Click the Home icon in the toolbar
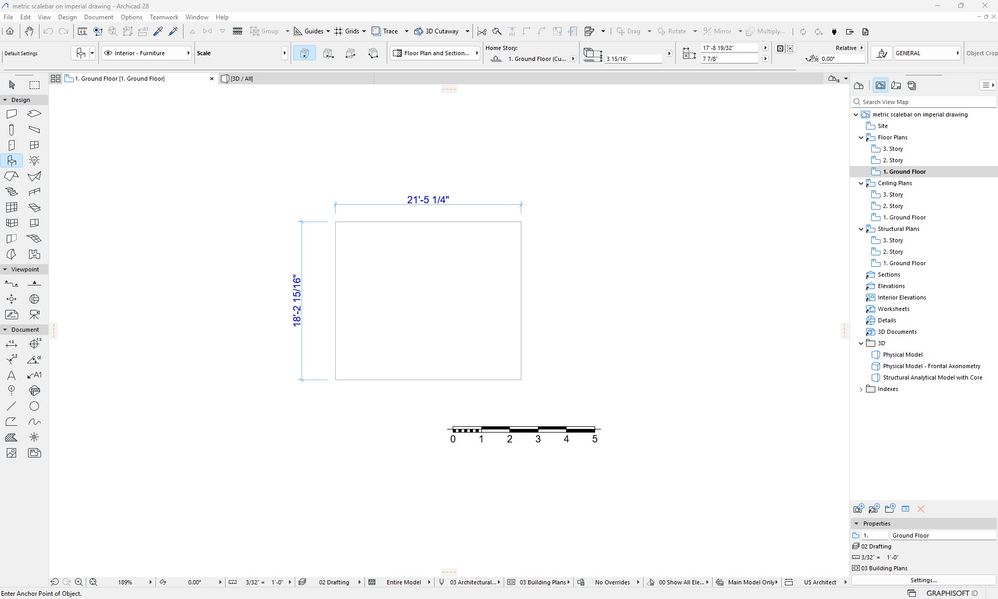The image size is (998, 599). click(x=10, y=31)
